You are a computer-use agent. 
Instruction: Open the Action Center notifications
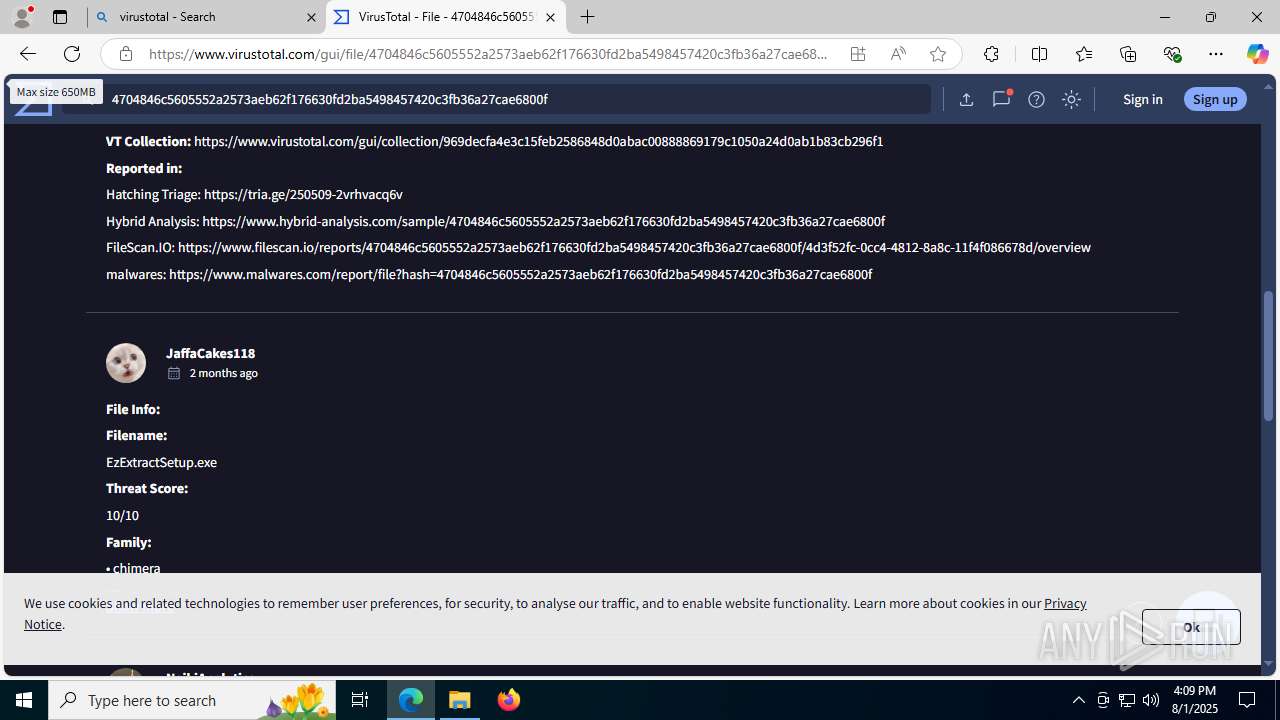(1247, 700)
